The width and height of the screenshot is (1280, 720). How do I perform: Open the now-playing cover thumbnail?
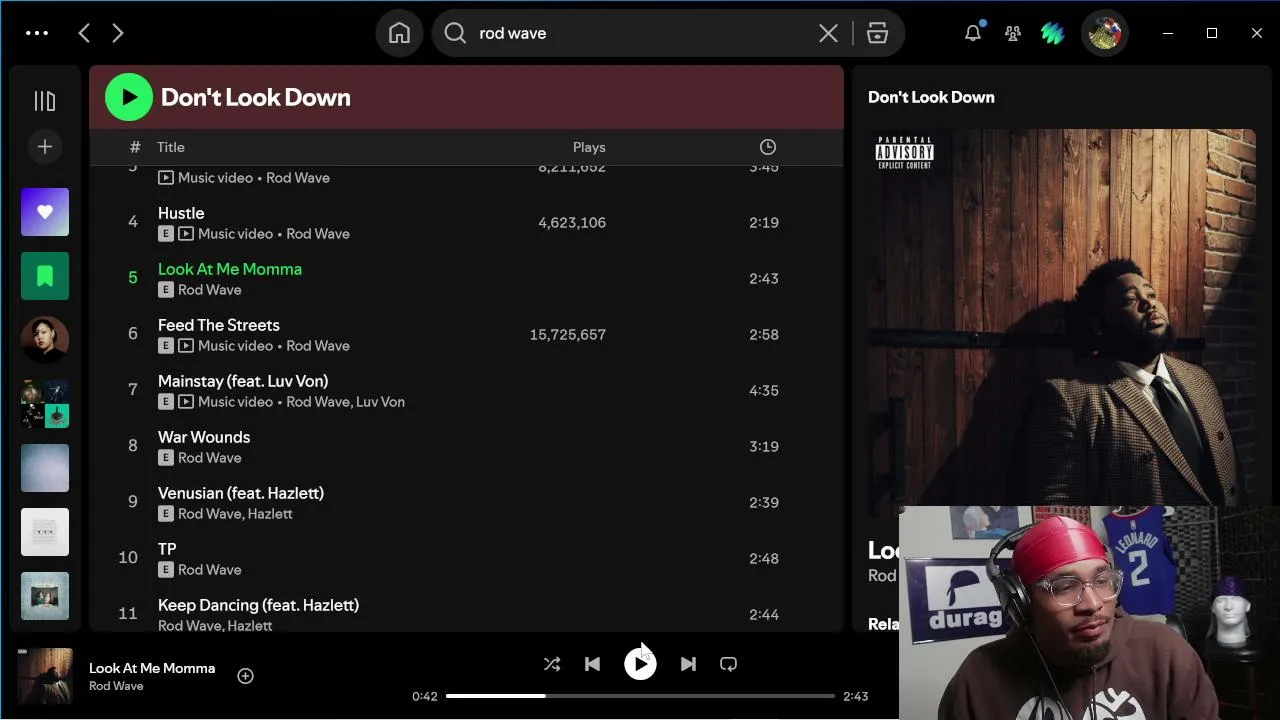click(x=45, y=676)
